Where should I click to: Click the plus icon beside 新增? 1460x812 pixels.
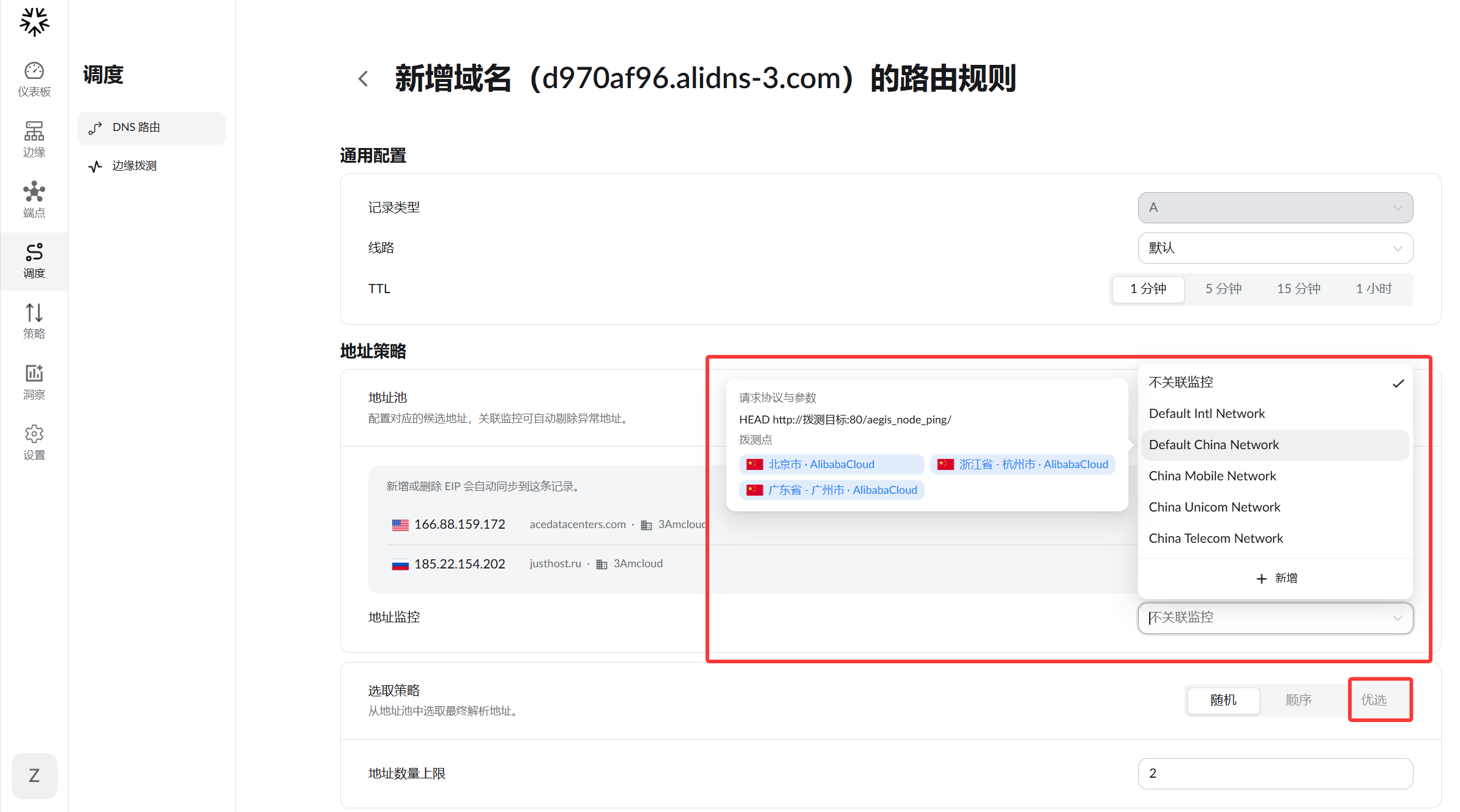[1261, 578]
